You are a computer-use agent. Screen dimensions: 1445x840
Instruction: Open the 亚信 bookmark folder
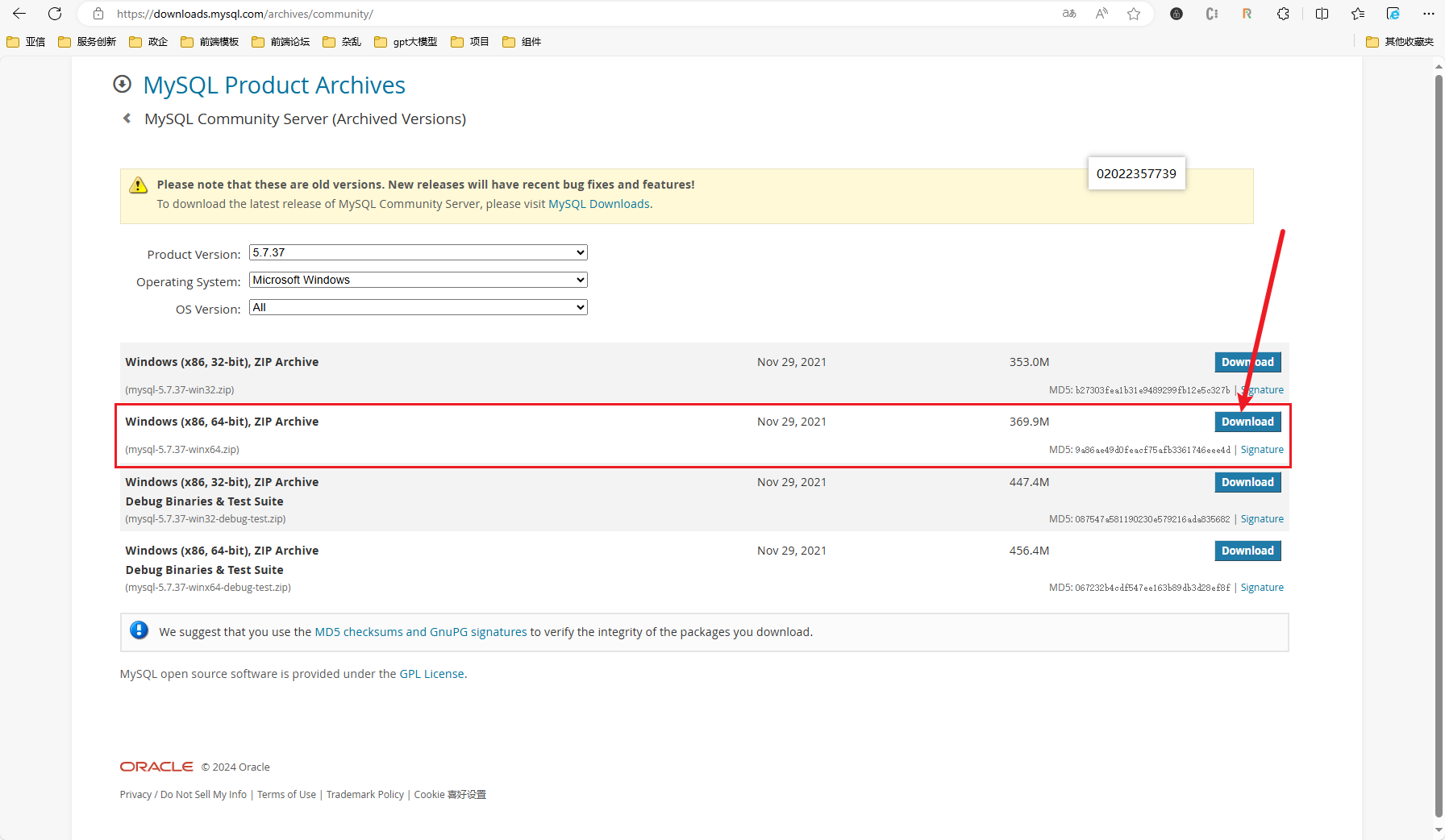point(26,42)
